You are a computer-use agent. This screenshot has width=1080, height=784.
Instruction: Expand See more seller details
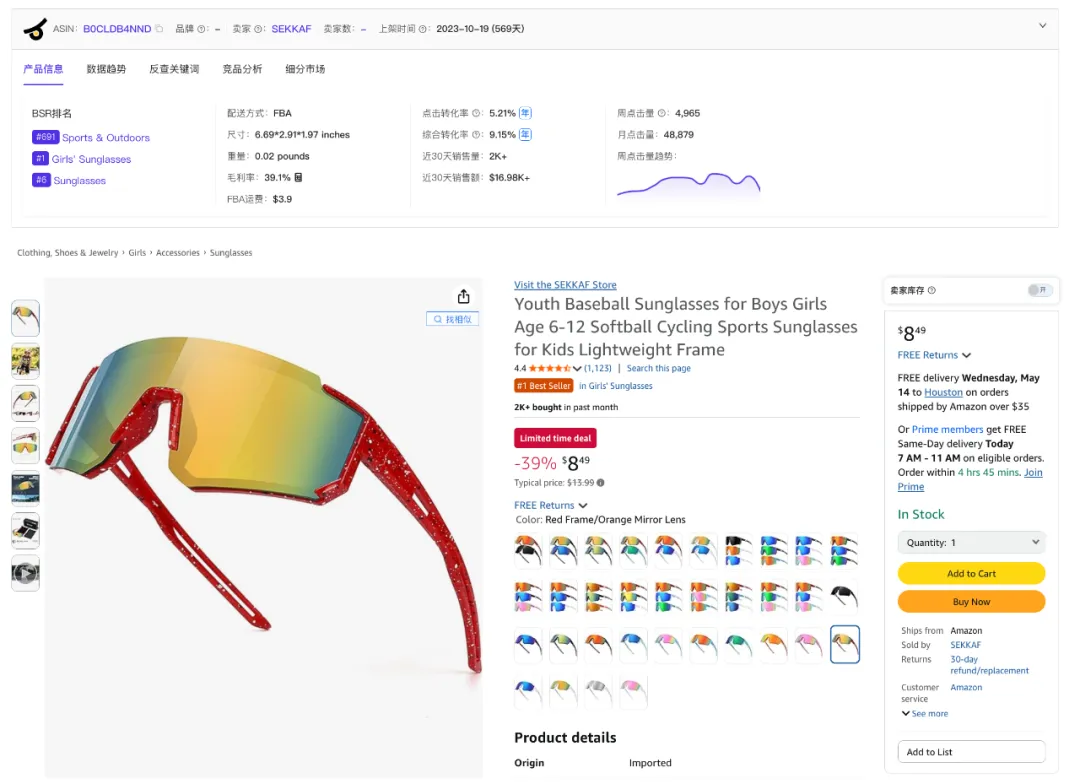pyautogui.click(x=924, y=714)
